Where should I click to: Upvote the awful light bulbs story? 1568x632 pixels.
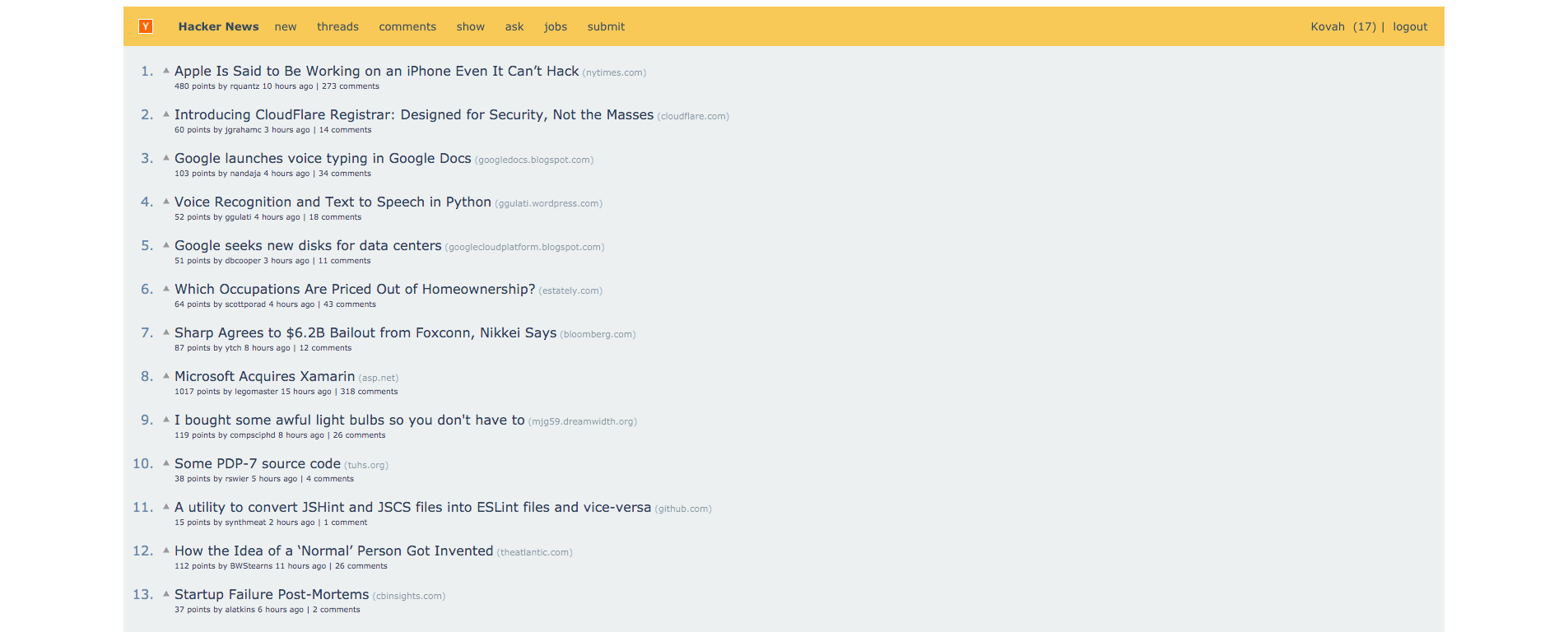click(x=166, y=420)
